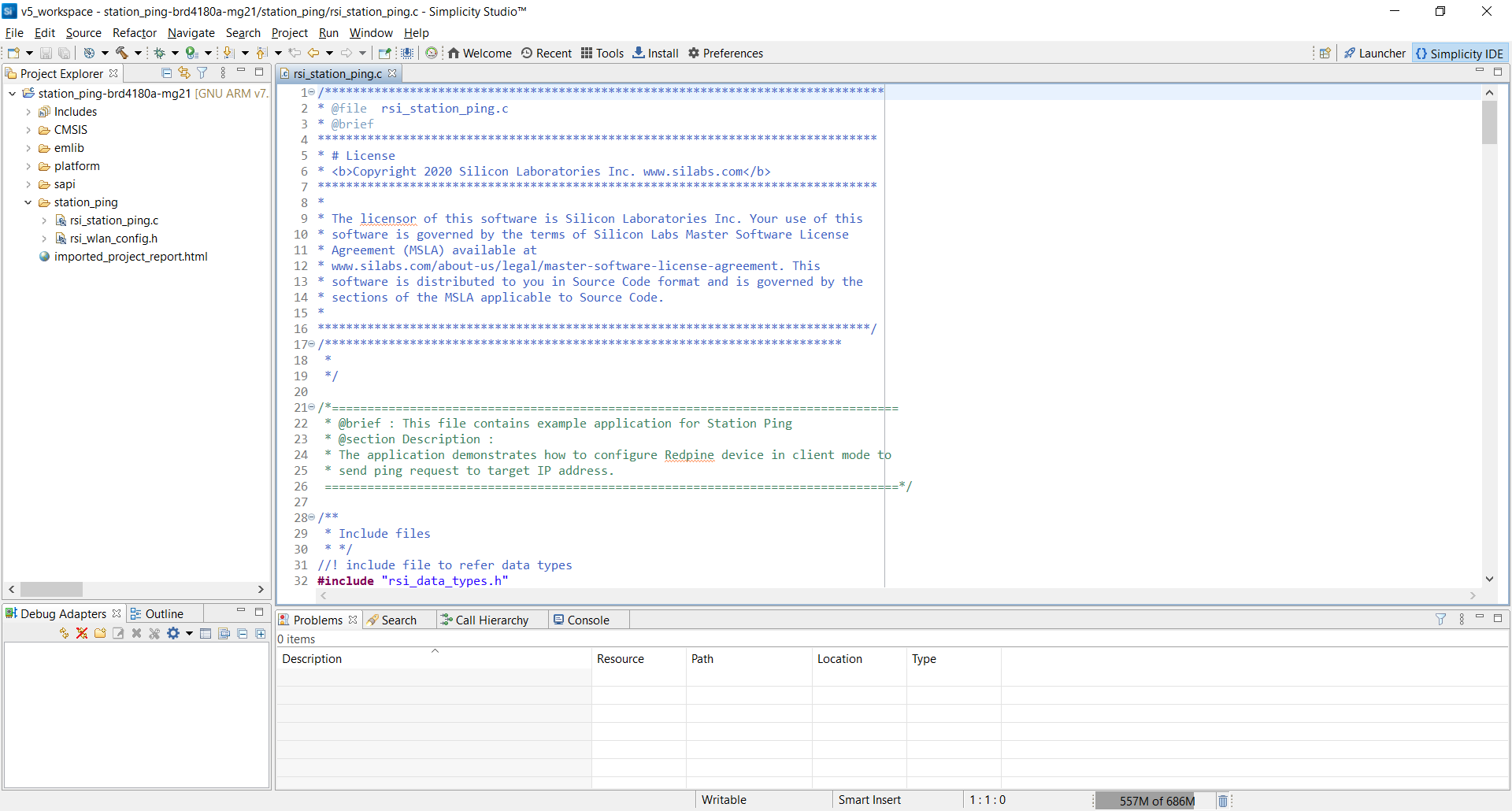Click the Save icon to save the file
Screen dimensions: 1512x811
(x=45, y=53)
